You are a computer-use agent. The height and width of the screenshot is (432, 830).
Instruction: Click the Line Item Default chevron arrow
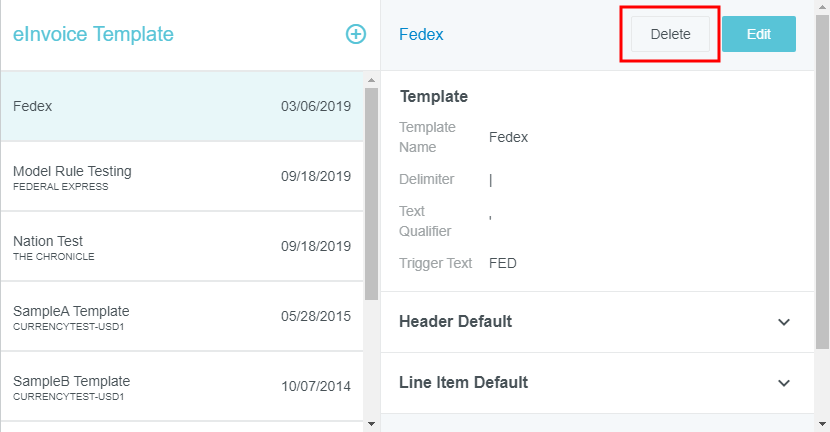pos(784,383)
